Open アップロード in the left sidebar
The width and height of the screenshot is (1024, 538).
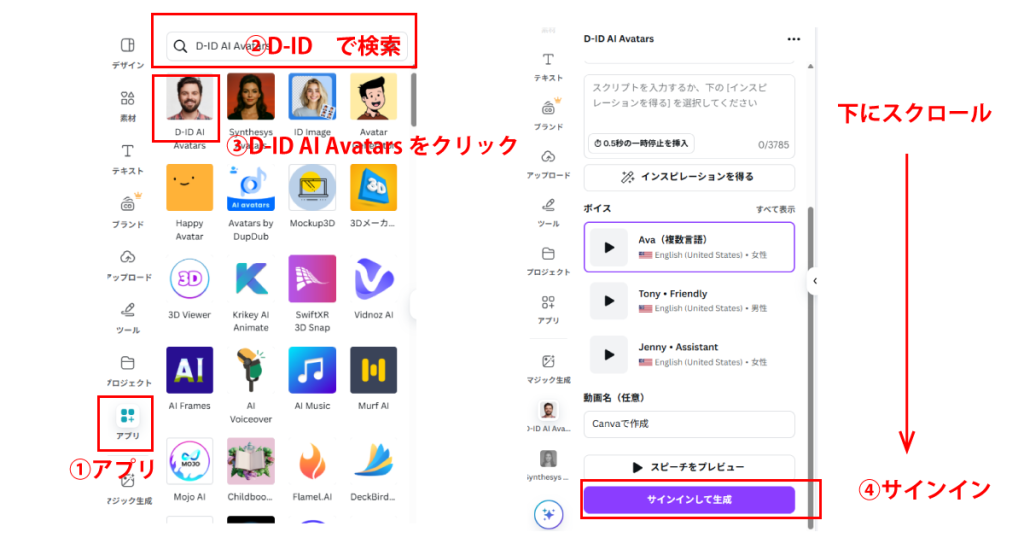click(127, 265)
